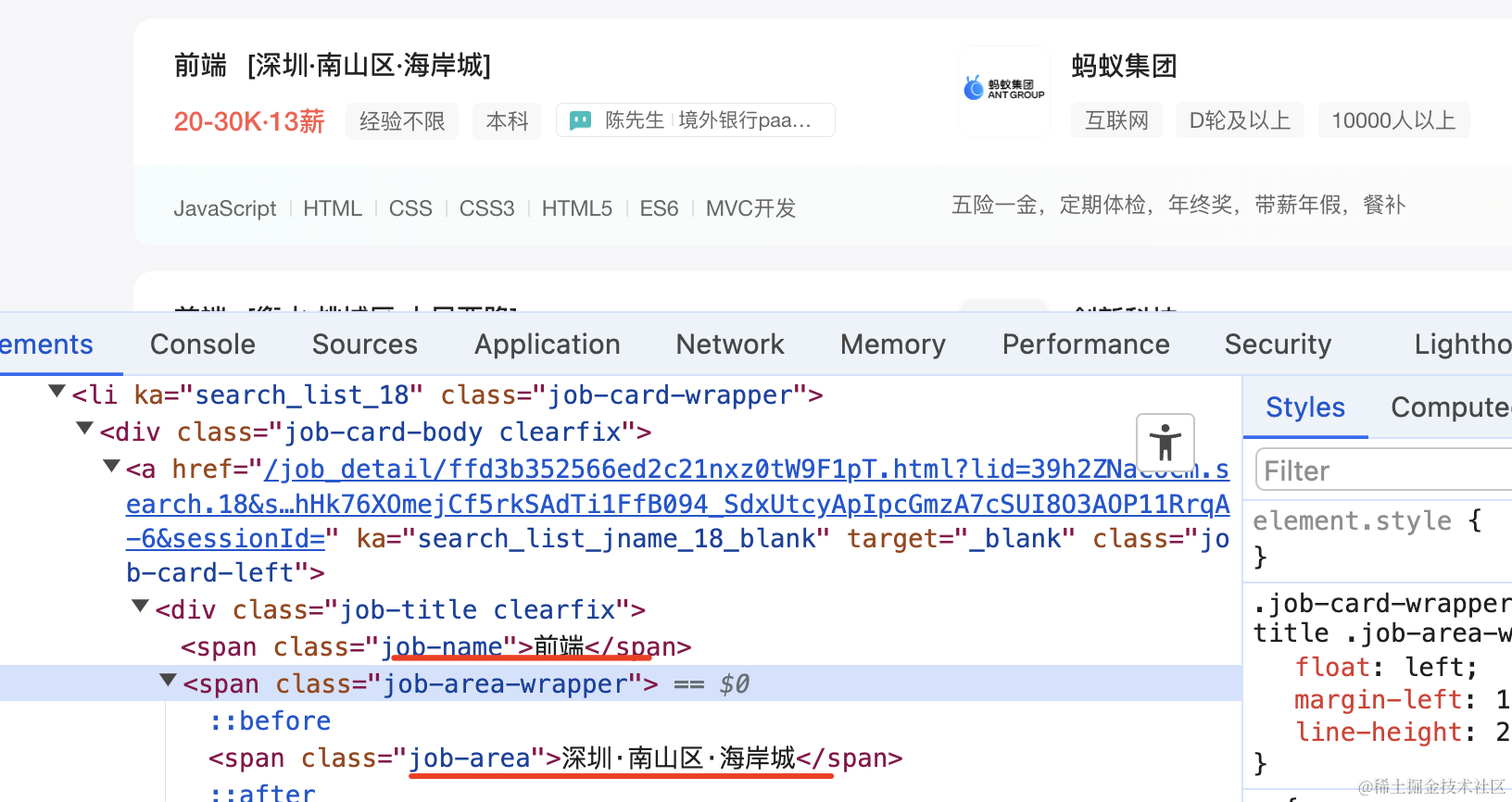Image resolution: width=1512 pixels, height=802 pixels.
Task: Click the 互联网 industry tag
Action: click(1116, 120)
